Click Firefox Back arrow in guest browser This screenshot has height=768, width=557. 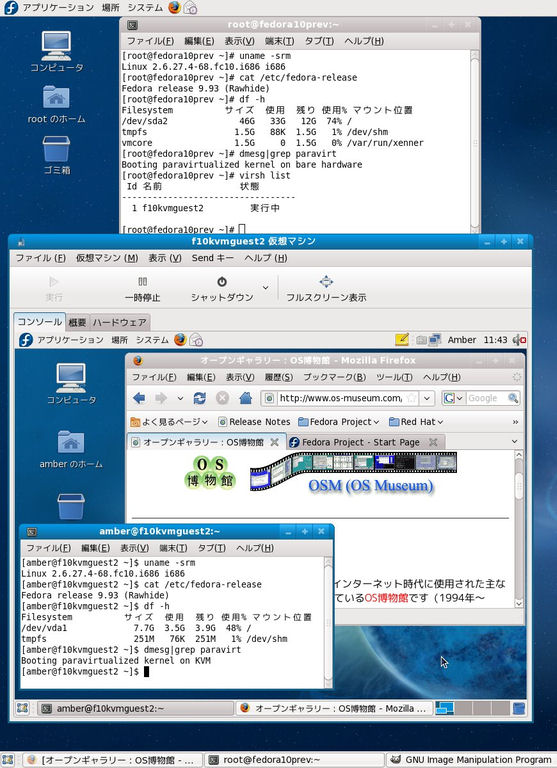(x=139, y=398)
